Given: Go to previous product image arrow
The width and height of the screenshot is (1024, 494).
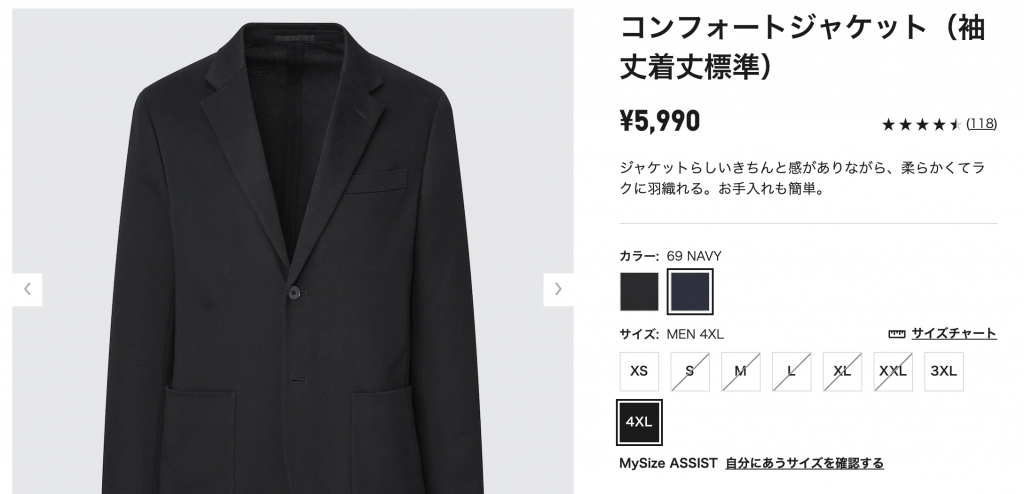Looking at the screenshot, I should (x=27, y=289).
